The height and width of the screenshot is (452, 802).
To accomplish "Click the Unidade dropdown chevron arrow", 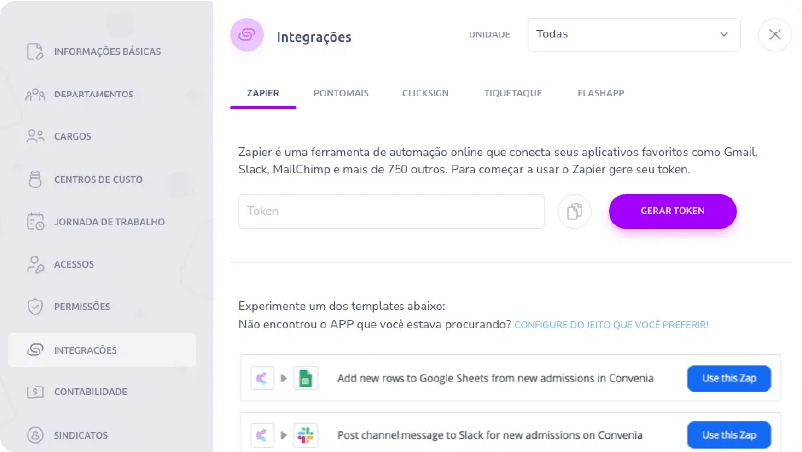I will tap(724, 34).
